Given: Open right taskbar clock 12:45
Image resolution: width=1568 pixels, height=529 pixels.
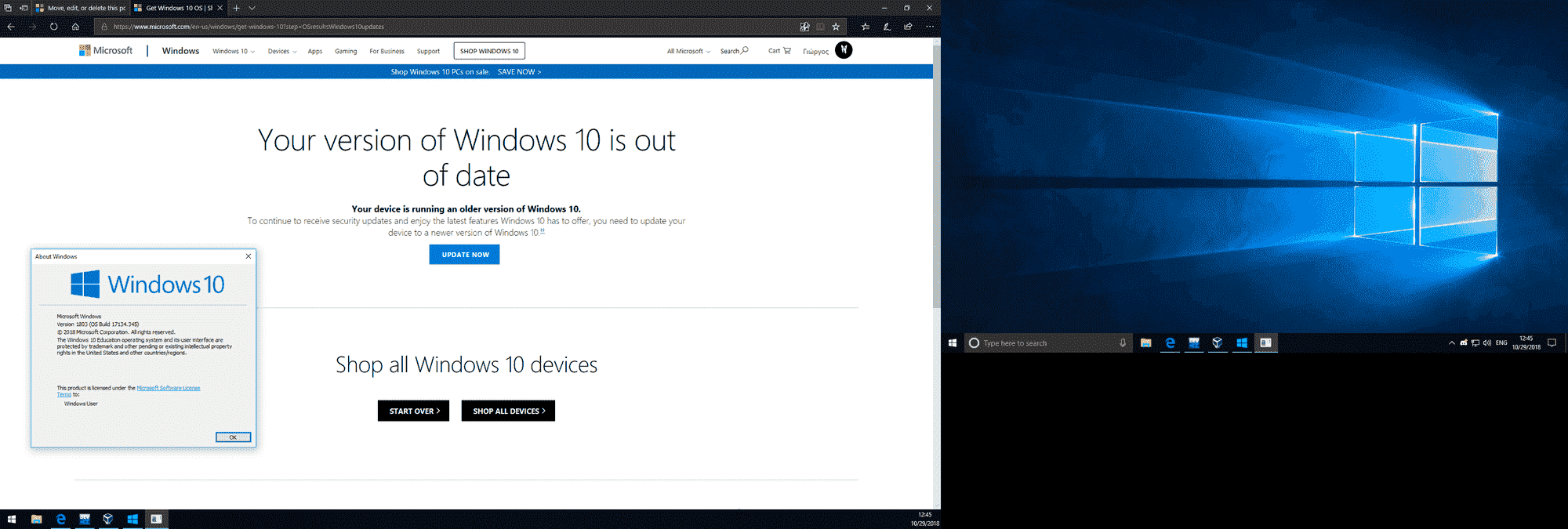Looking at the screenshot, I should click(1526, 343).
